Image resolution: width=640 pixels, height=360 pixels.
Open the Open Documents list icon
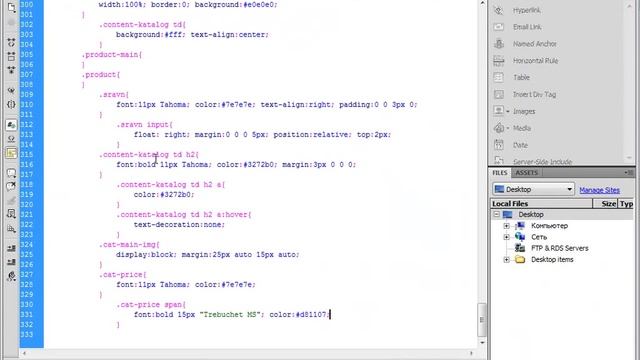click(x=11, y=8)
